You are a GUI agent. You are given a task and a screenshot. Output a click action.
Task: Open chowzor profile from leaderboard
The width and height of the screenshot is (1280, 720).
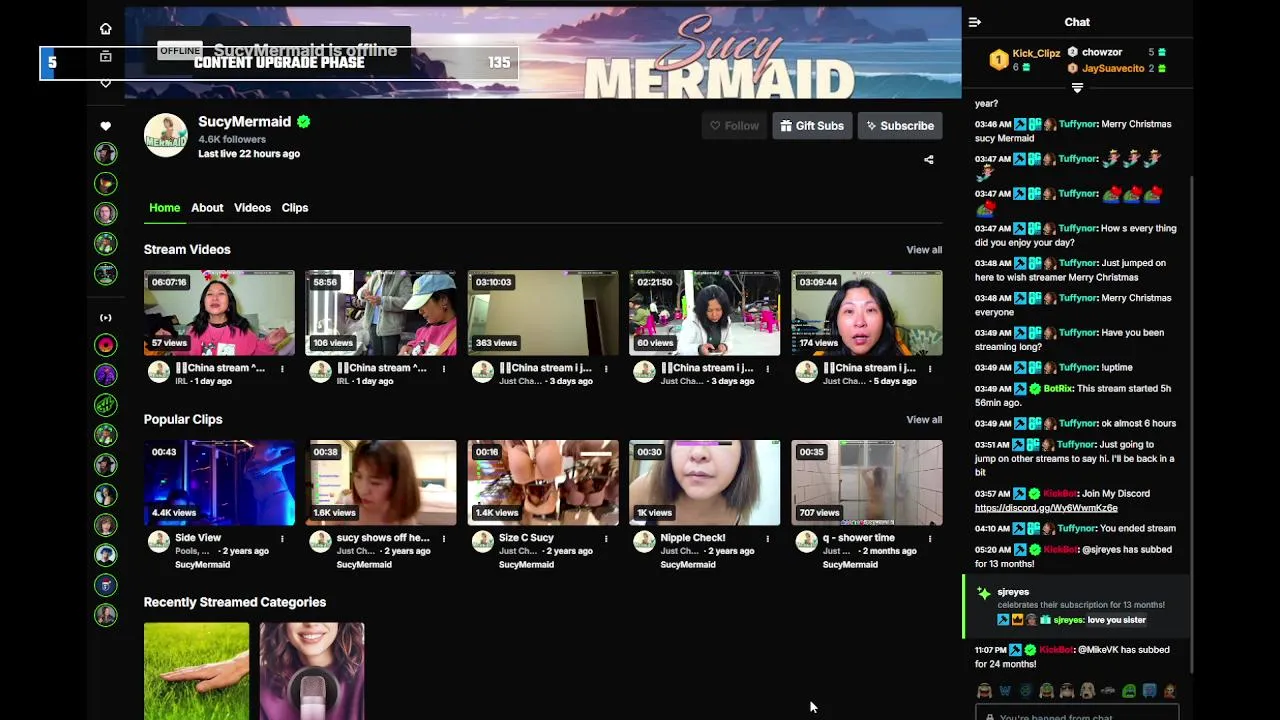pyautogui.click(x=1102, y=52)
